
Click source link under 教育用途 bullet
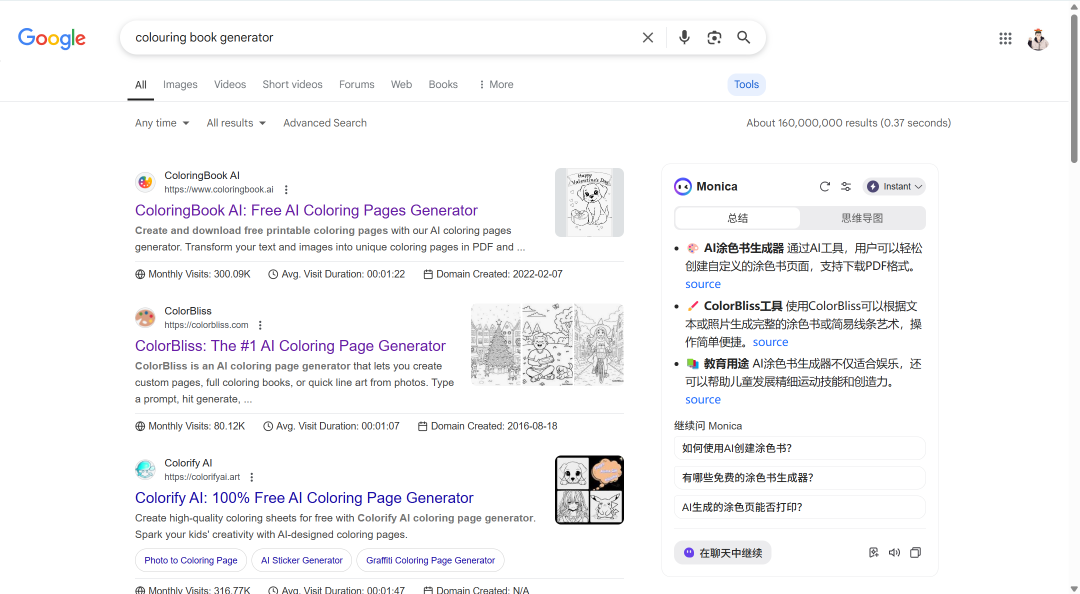coord(703,400)
